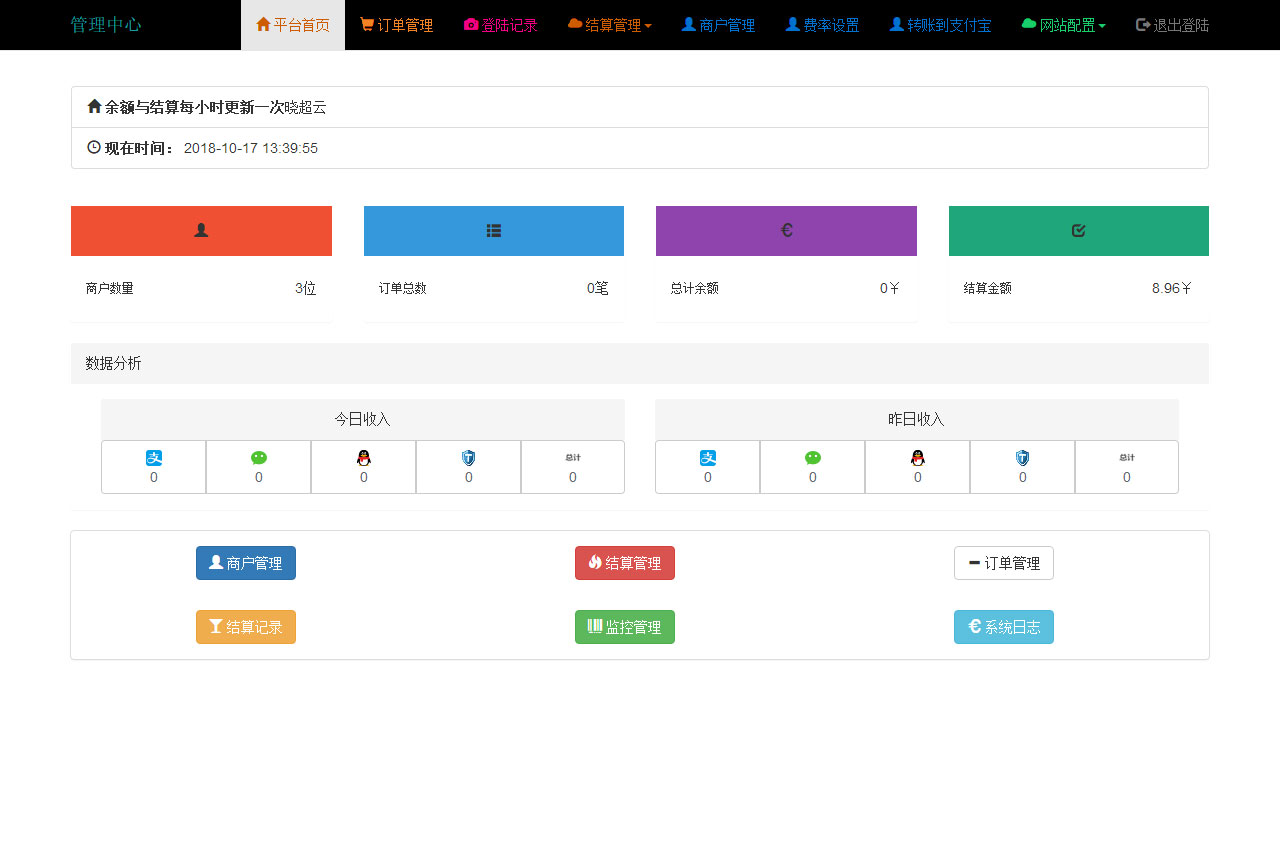Open 系统日志 via the light blue button

tap(1004, 627)
